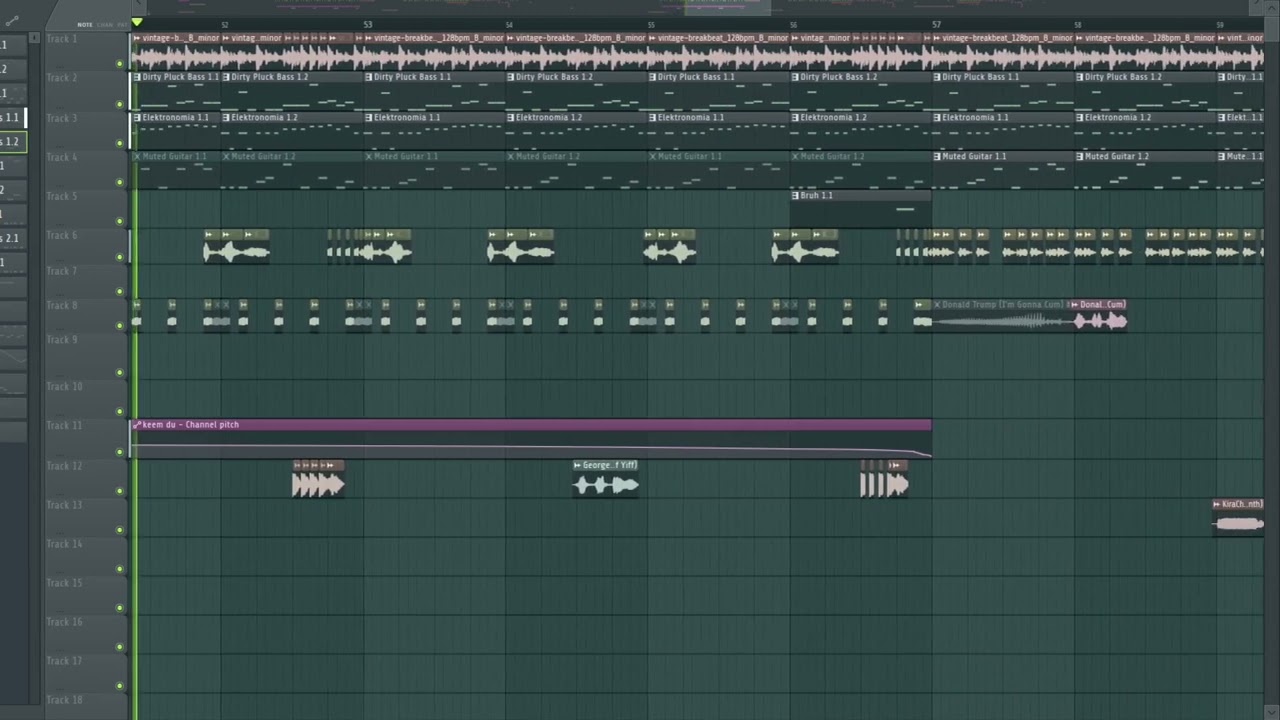Open clip menu of Dirty Pluck Bass 1.1 at bar 53
The image size is (1280, 720).
pos(369,77)
